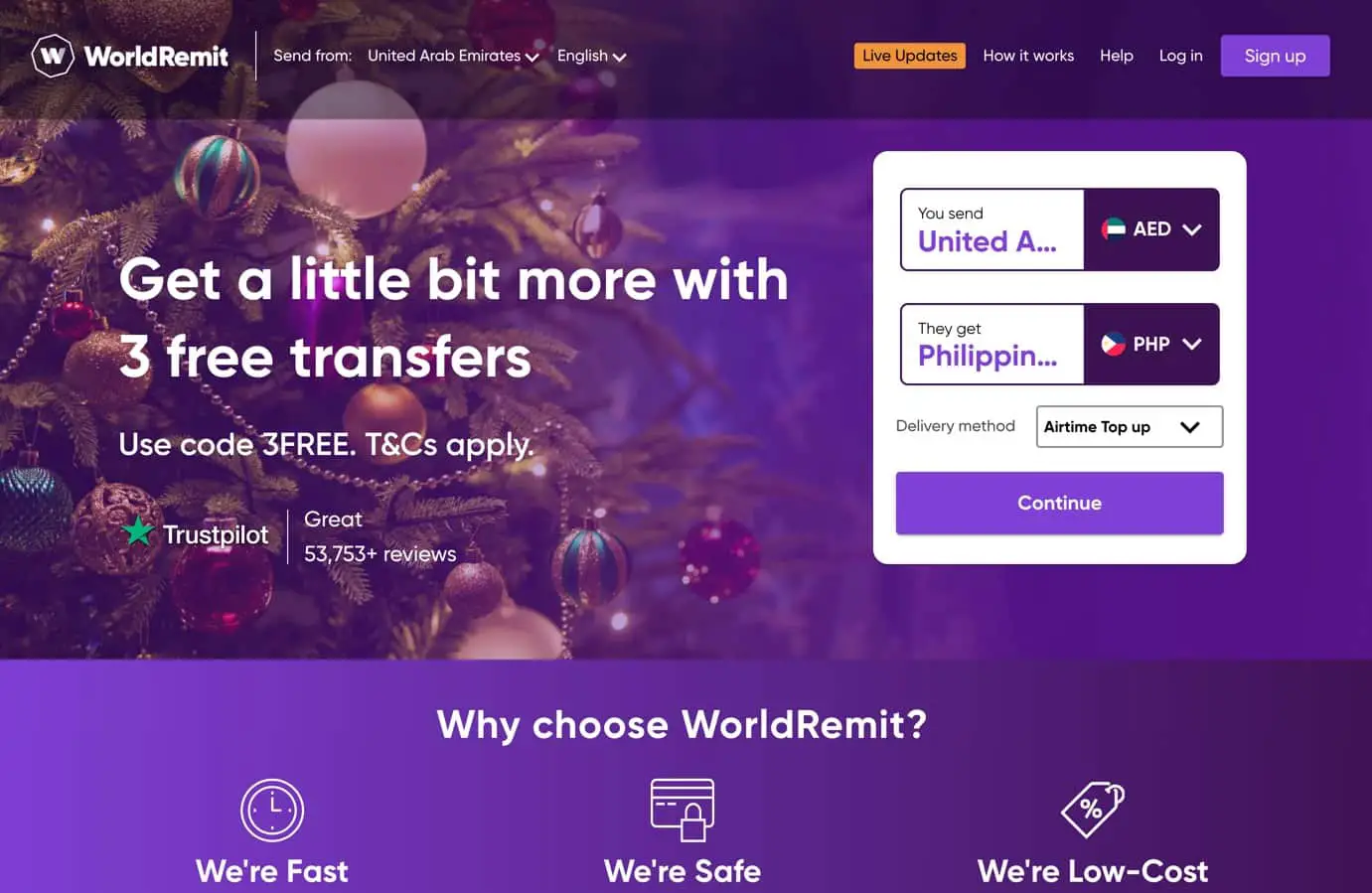Click the green Trustpilot star icon

[x=137, y=531]
